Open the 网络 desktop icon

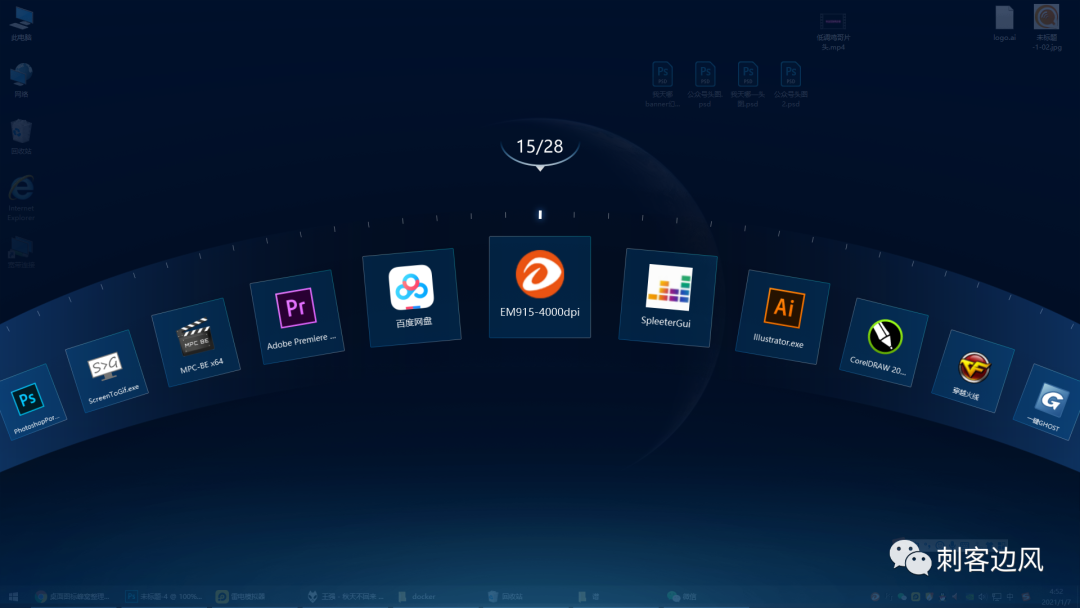pos(21,81)
